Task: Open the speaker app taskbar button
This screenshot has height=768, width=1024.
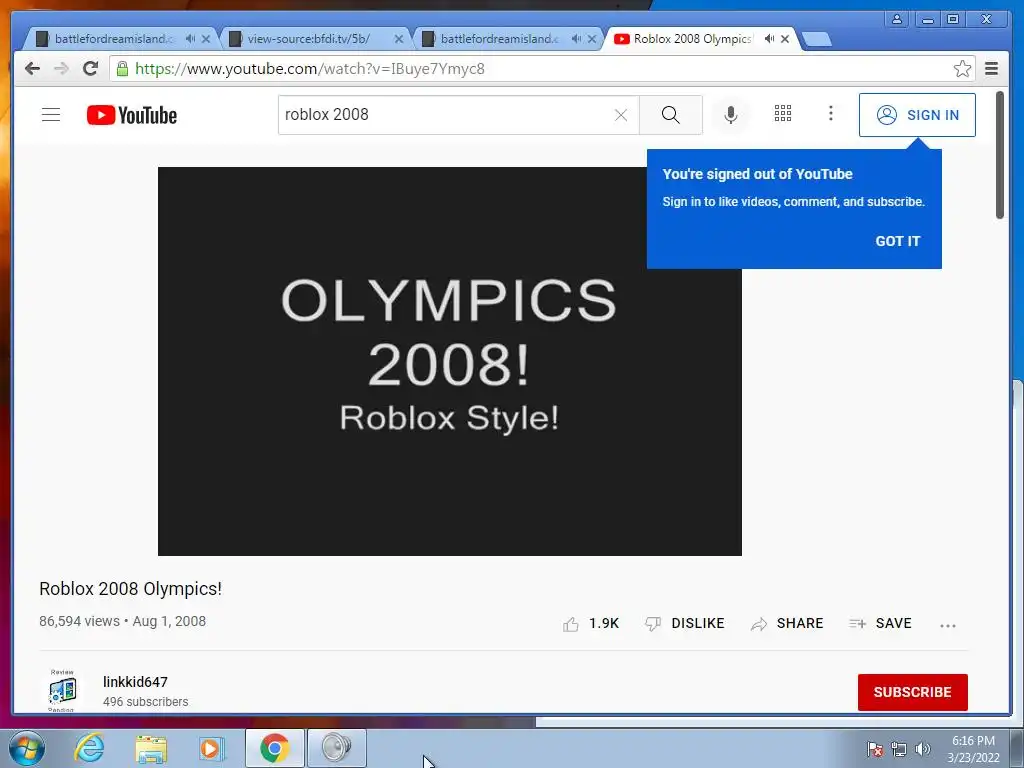Action: [x=336, y=748]
